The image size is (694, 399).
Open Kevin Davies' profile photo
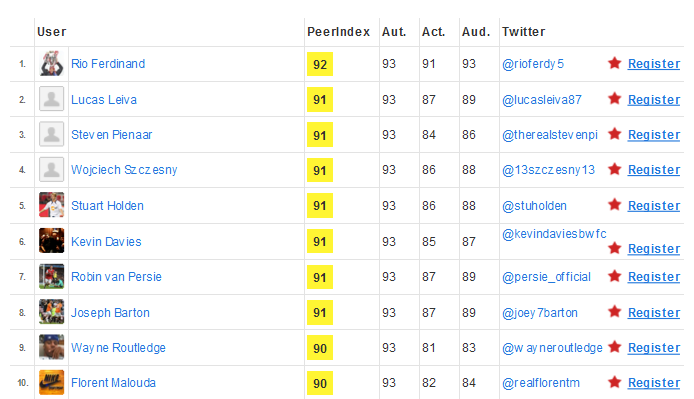51,240
